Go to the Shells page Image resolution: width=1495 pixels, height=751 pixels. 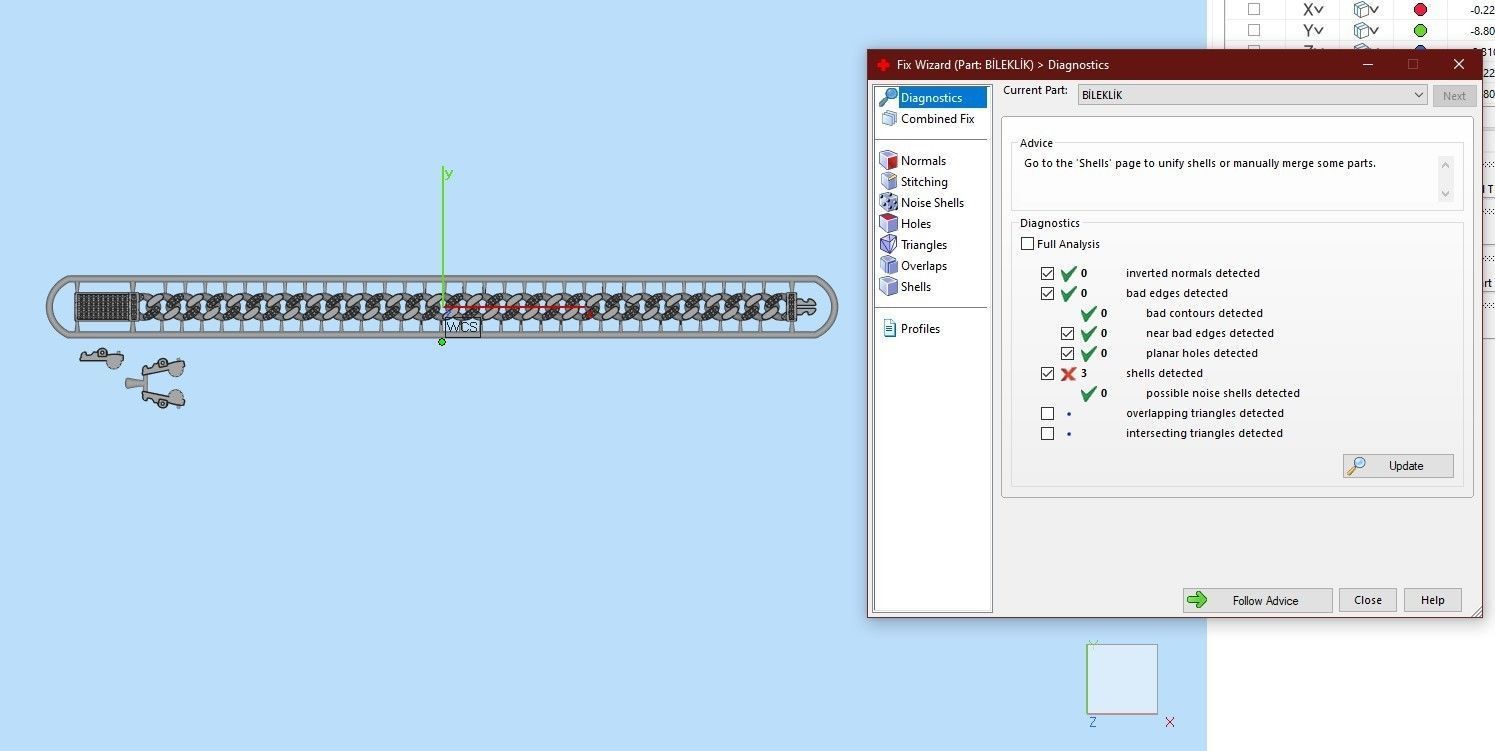click(x=916, y=287)
